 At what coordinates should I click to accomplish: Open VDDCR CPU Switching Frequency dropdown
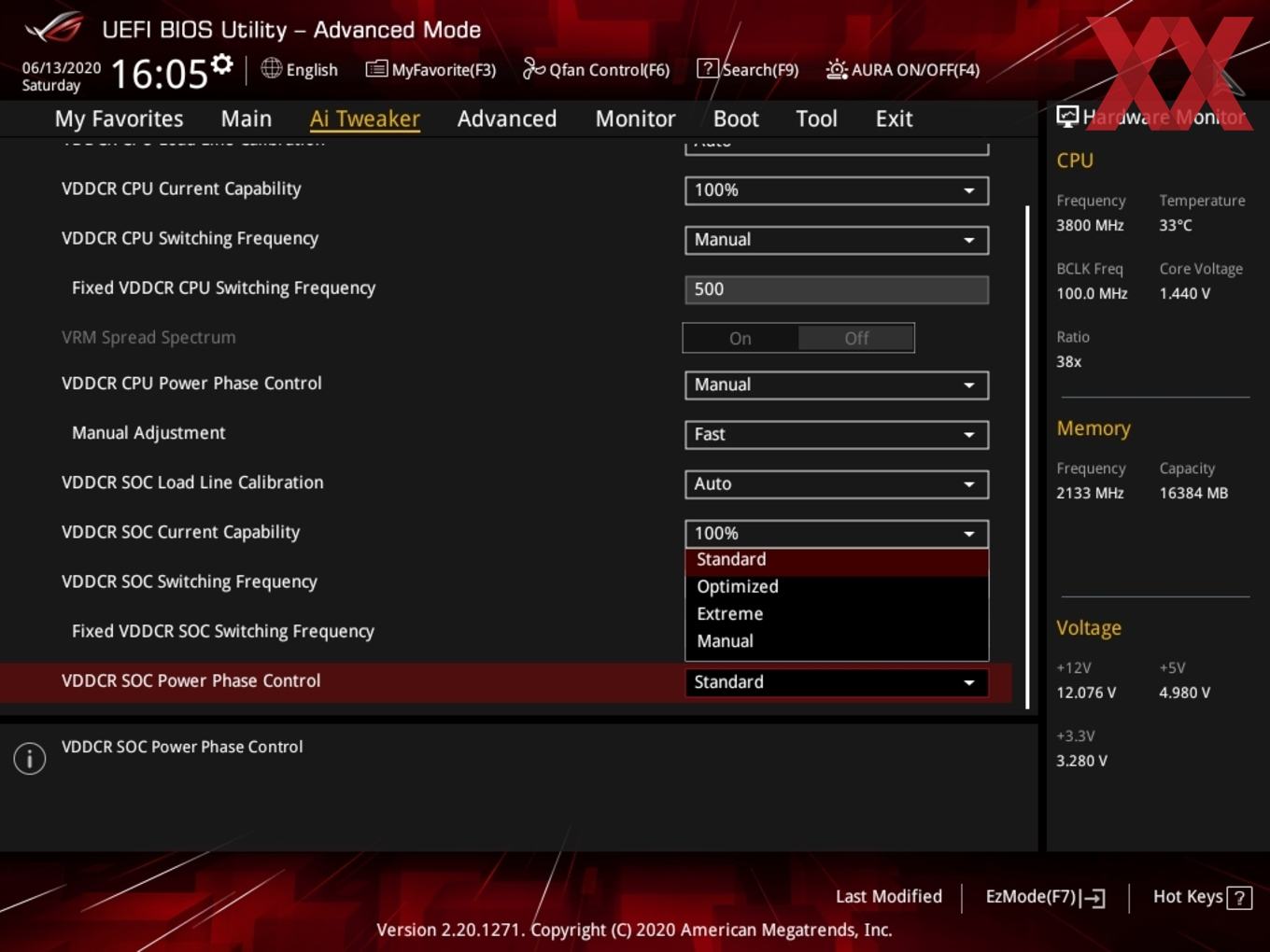point(837,240)
